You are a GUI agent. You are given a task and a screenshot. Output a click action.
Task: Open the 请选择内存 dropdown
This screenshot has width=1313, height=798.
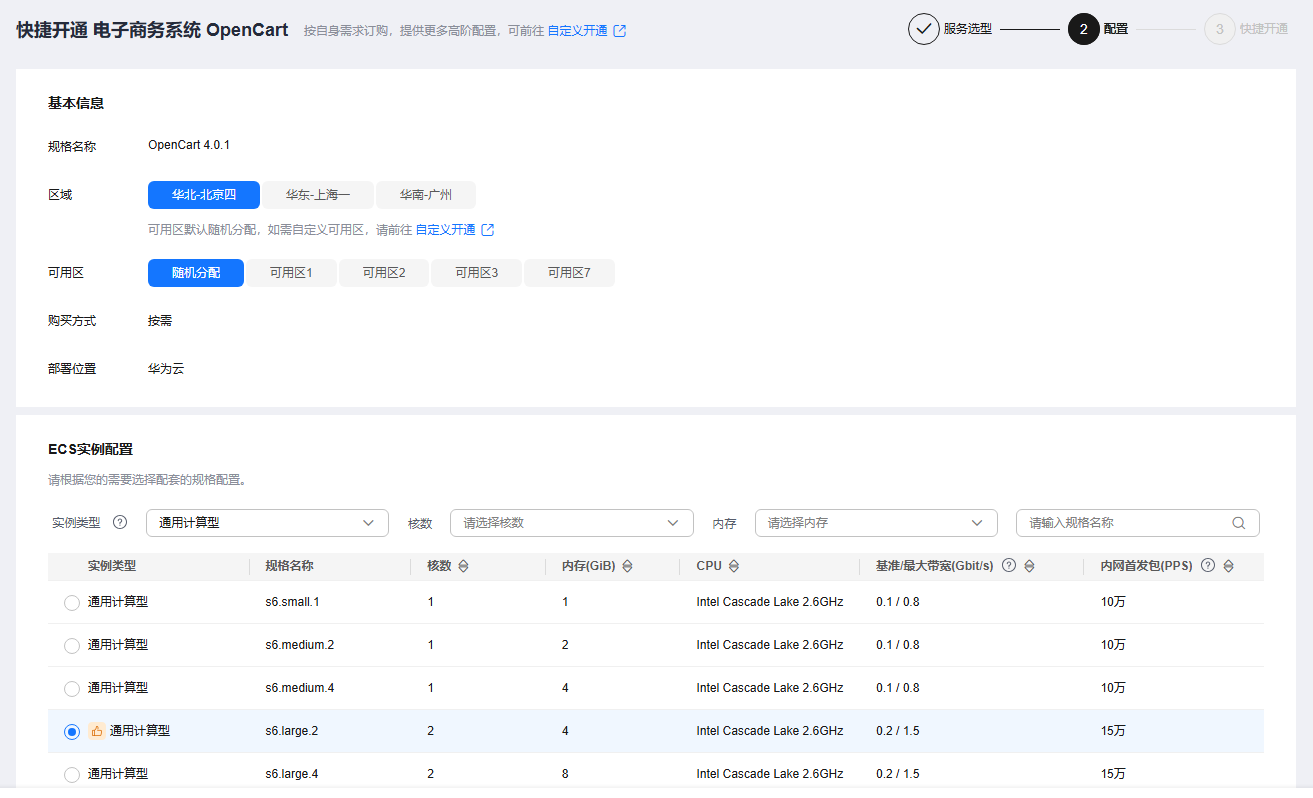coord(876,523)
